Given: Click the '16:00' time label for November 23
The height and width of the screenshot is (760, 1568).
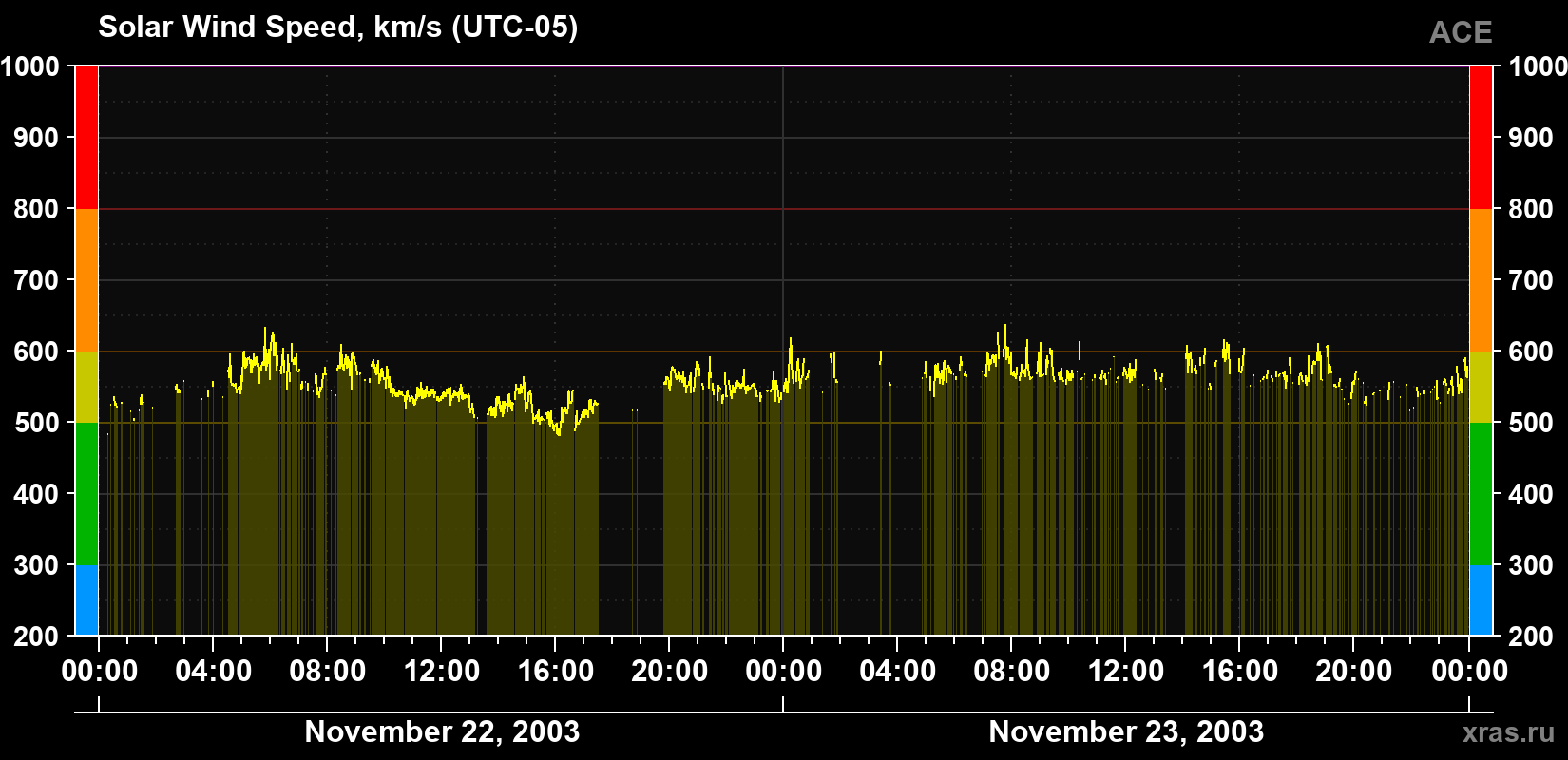Looking at the screenshot, I should point(1240,672).
